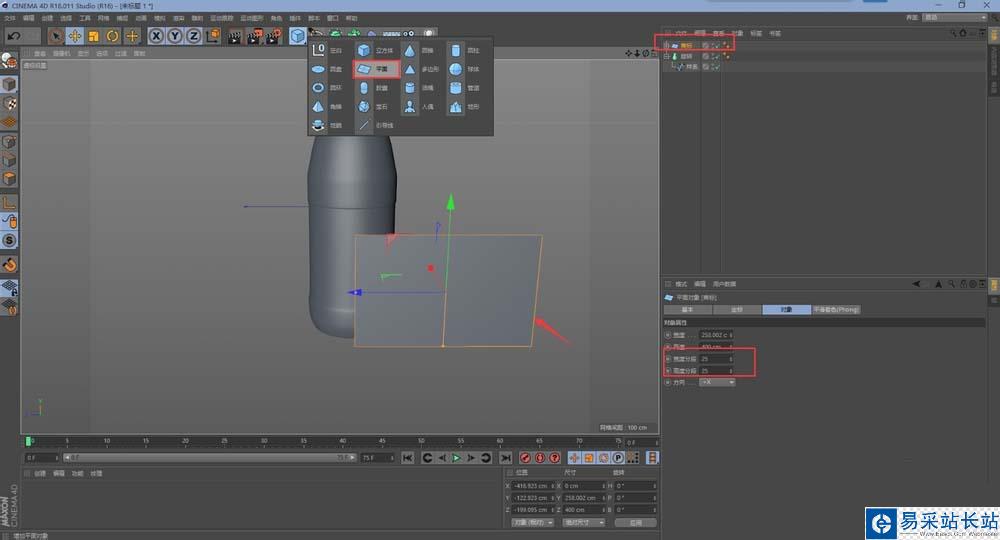The width and height of the screenshot is (1000, 540).
Task: Click the Undo arrow icon
Action: click(x=13, y=36)
